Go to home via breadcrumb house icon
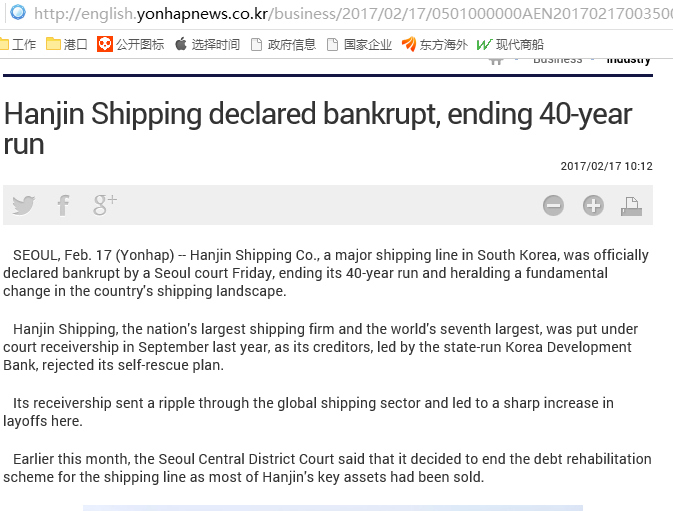Viewport: 673px width, 511px height. (x=496, y=60)
